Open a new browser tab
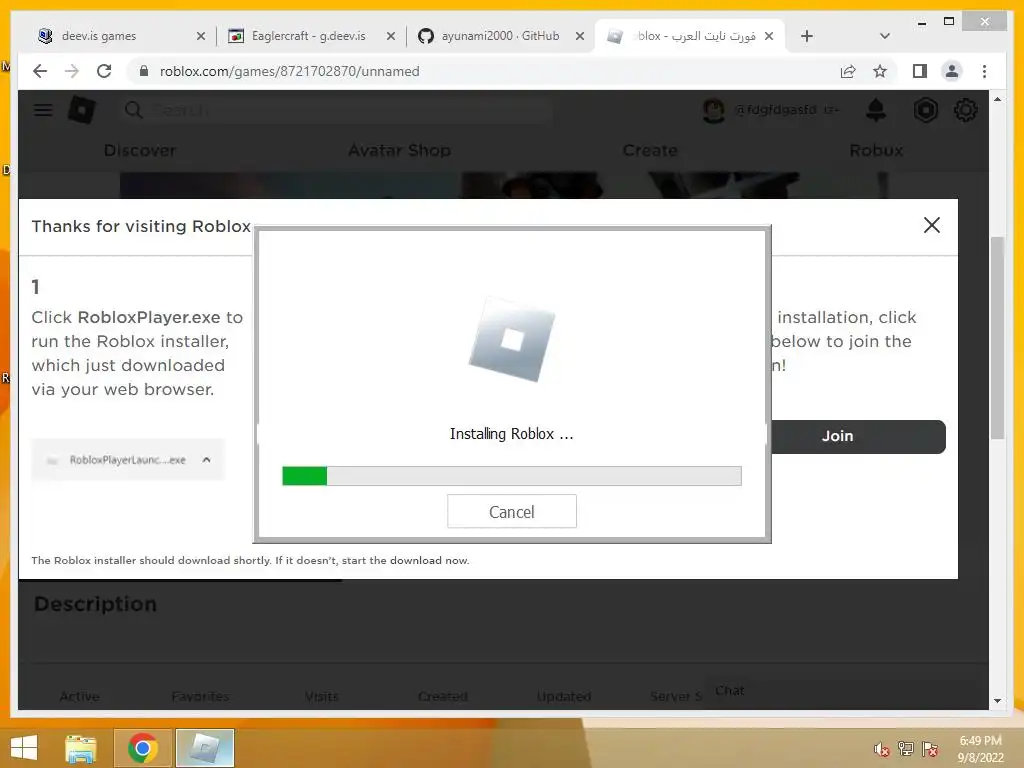 807,36
